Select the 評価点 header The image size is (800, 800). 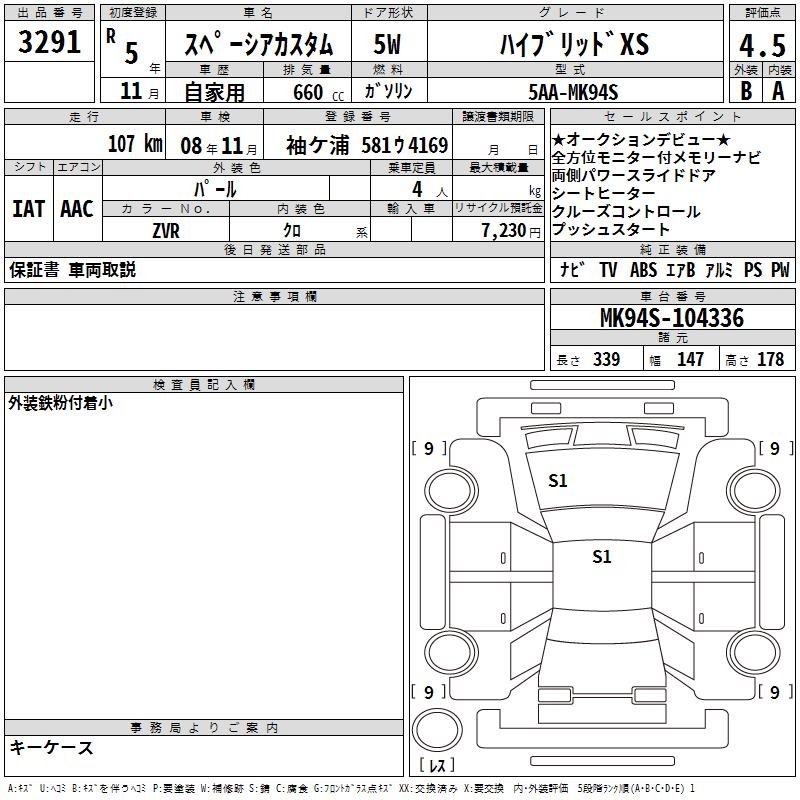[762, 13]
